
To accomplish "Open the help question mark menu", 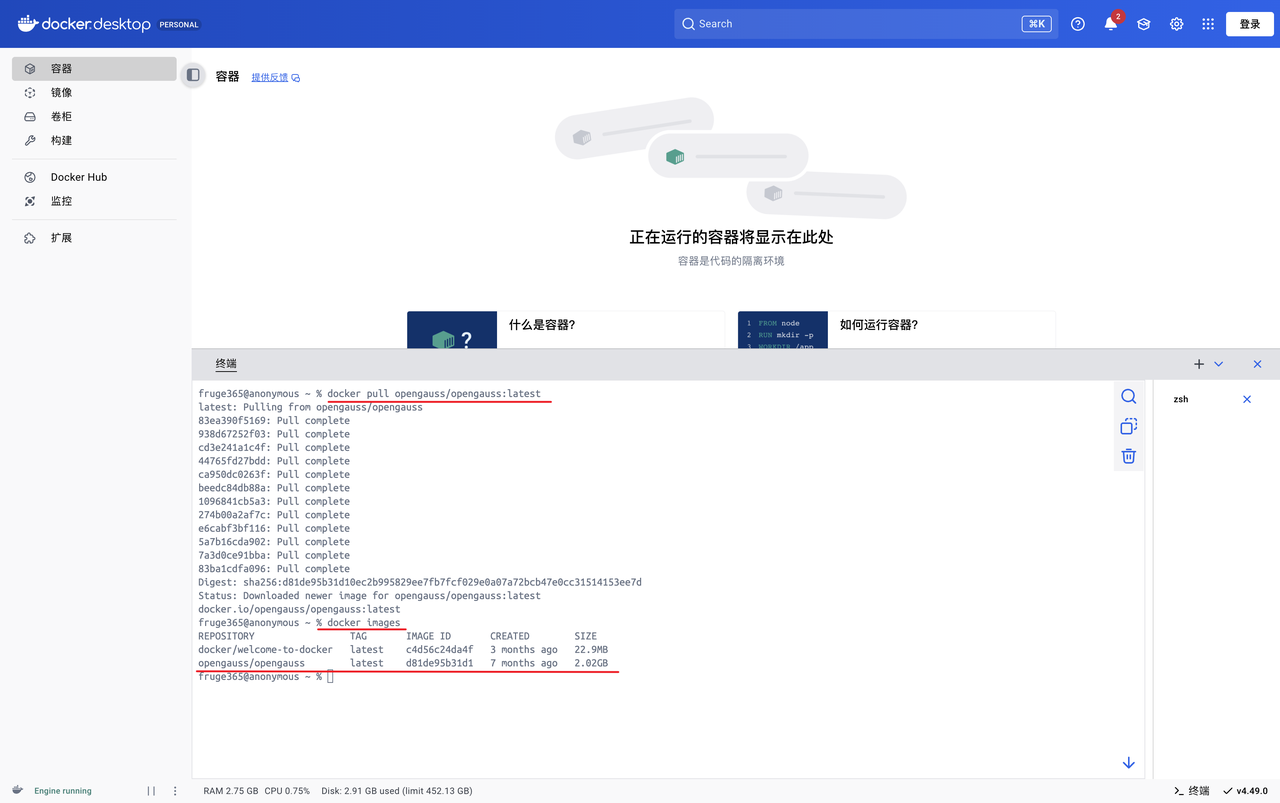I will 1077,23.
